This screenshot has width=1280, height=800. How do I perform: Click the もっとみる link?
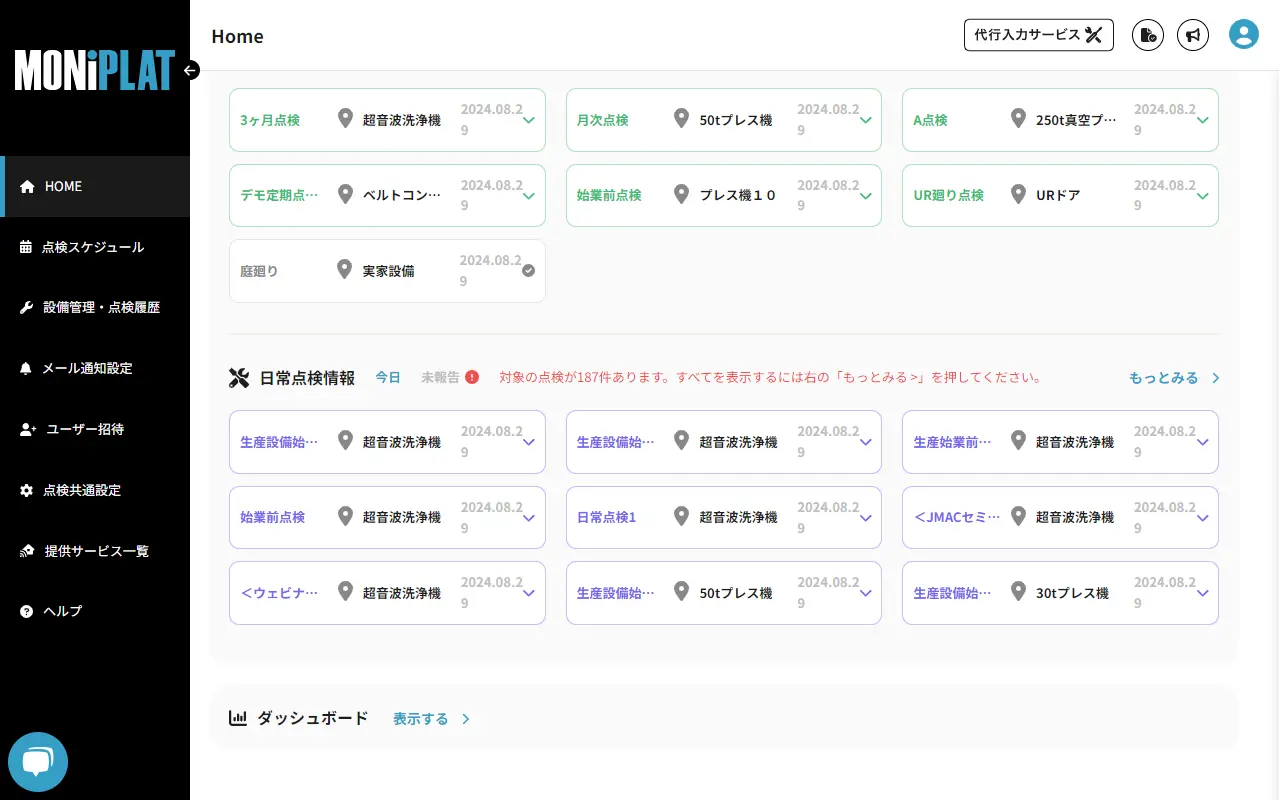click(1163, 377)
